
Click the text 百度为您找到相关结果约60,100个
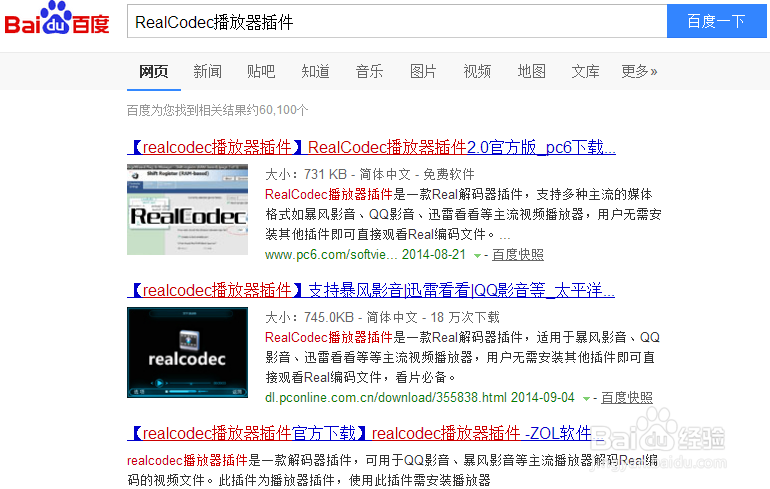click(x=218, y=110)
